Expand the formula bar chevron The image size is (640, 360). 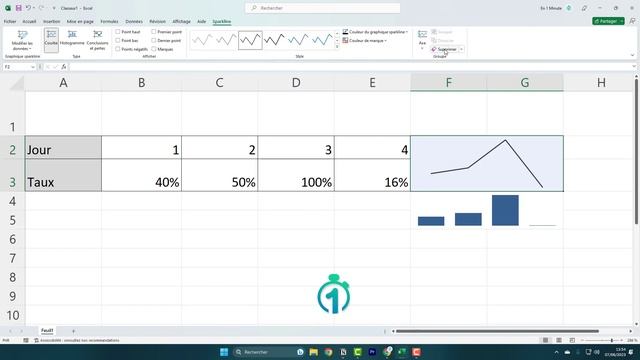pos(634,67)
